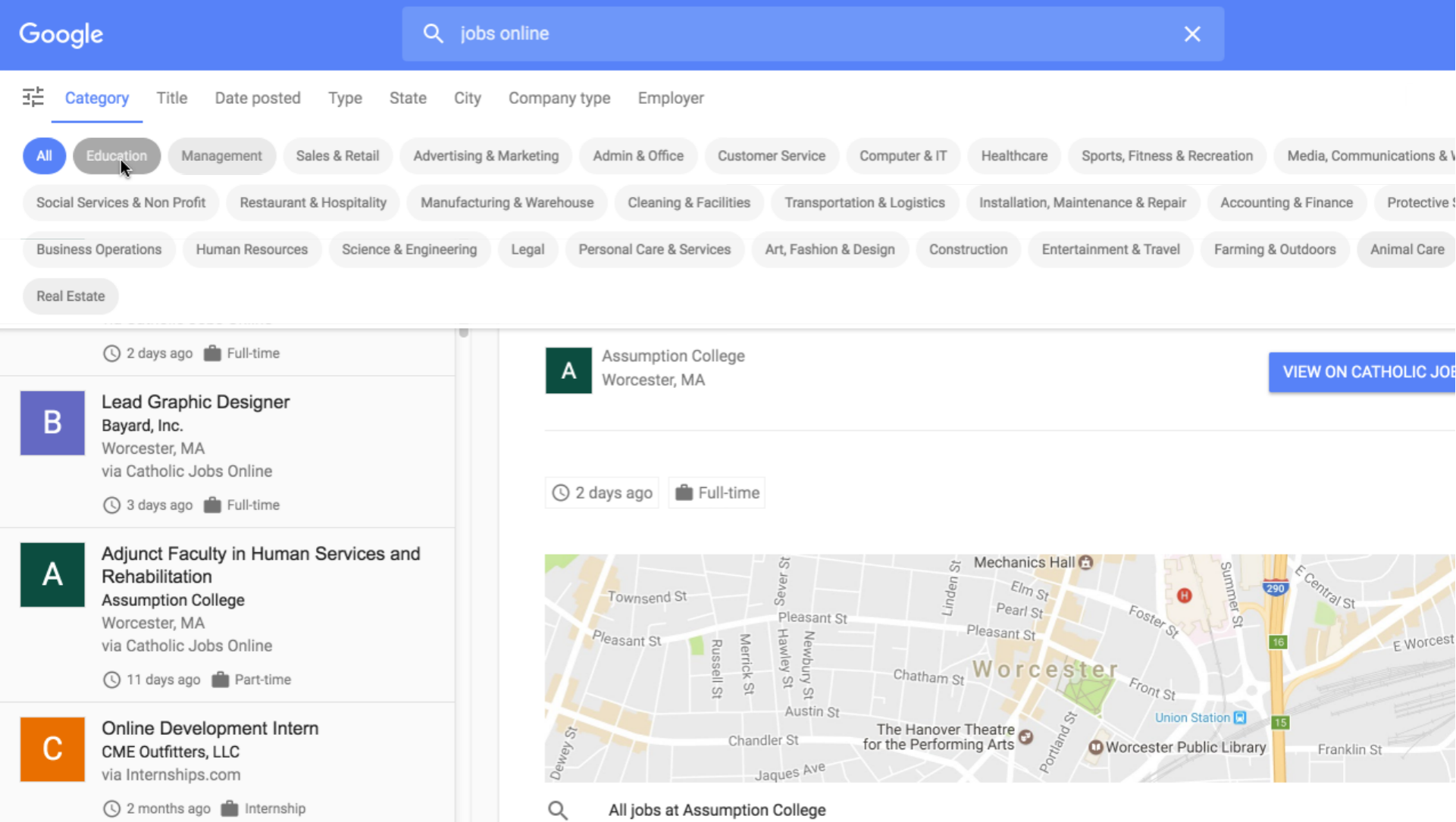Click the briefcase icon next to Full-time

click(x=684, y=492)
